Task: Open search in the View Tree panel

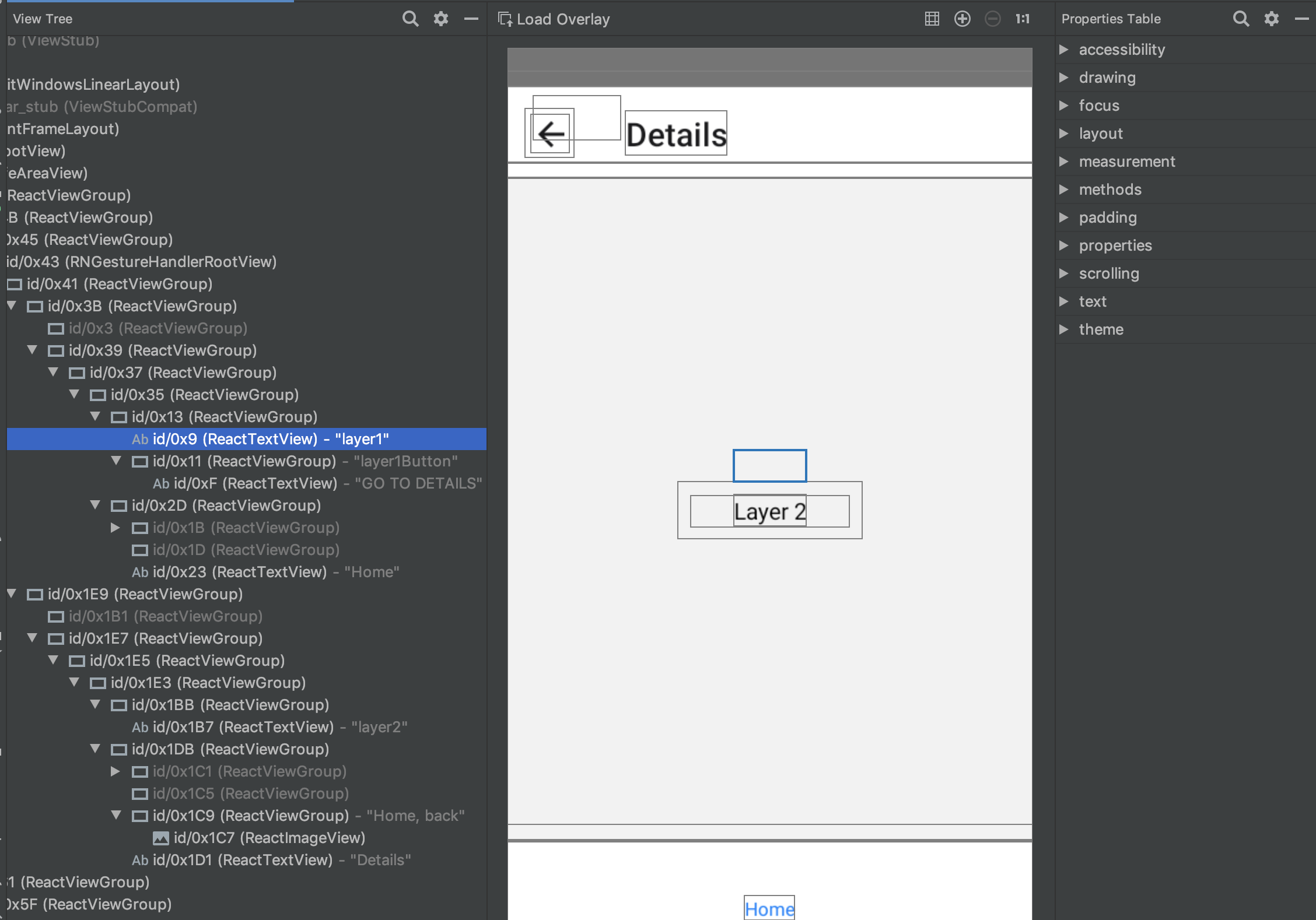Action: (x=411, y=18)
